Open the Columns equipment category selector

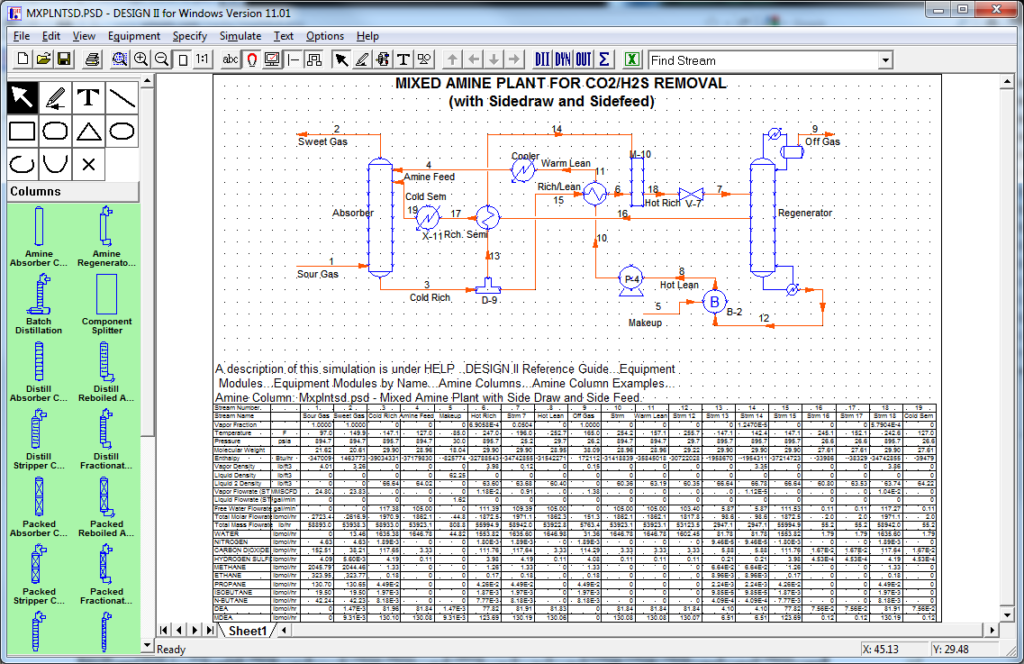pyautogui.click(x=73, y=191)
